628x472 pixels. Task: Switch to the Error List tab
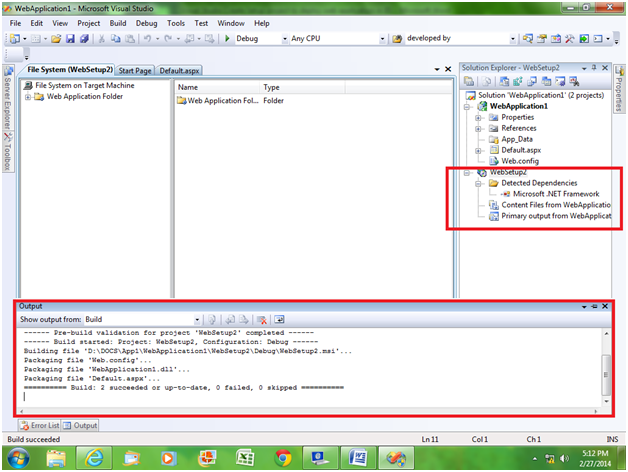[40, 425]
